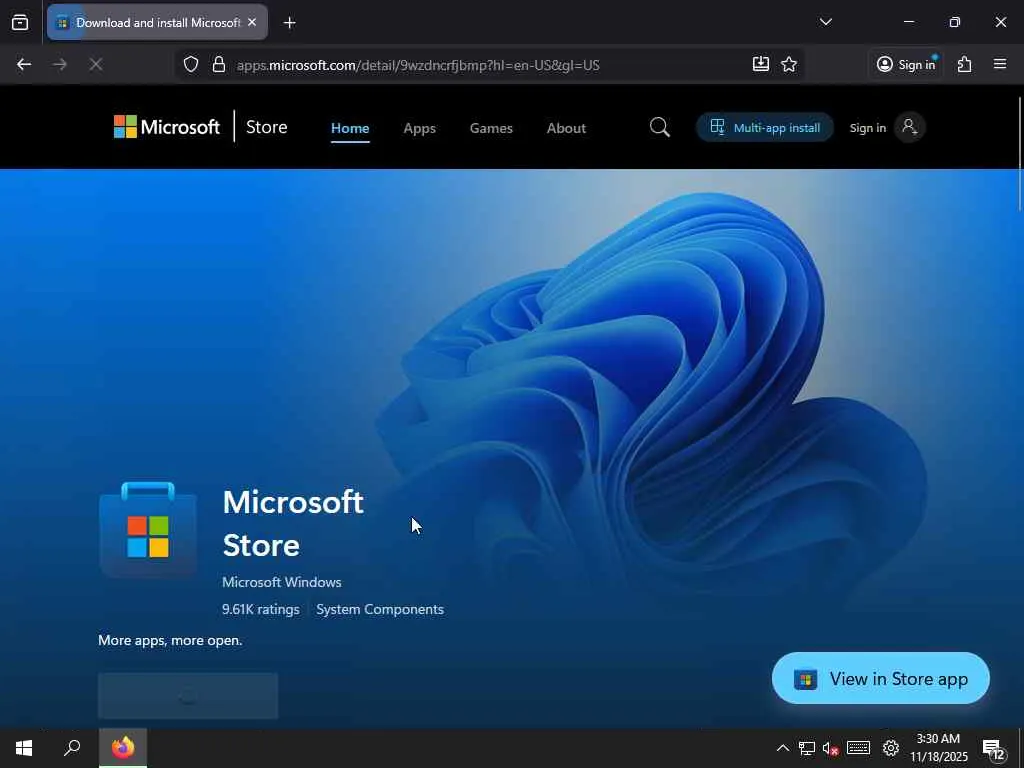Click the Microsoft Store app bag icon
The image size is (1024, 768).
(x=148, y=530)
